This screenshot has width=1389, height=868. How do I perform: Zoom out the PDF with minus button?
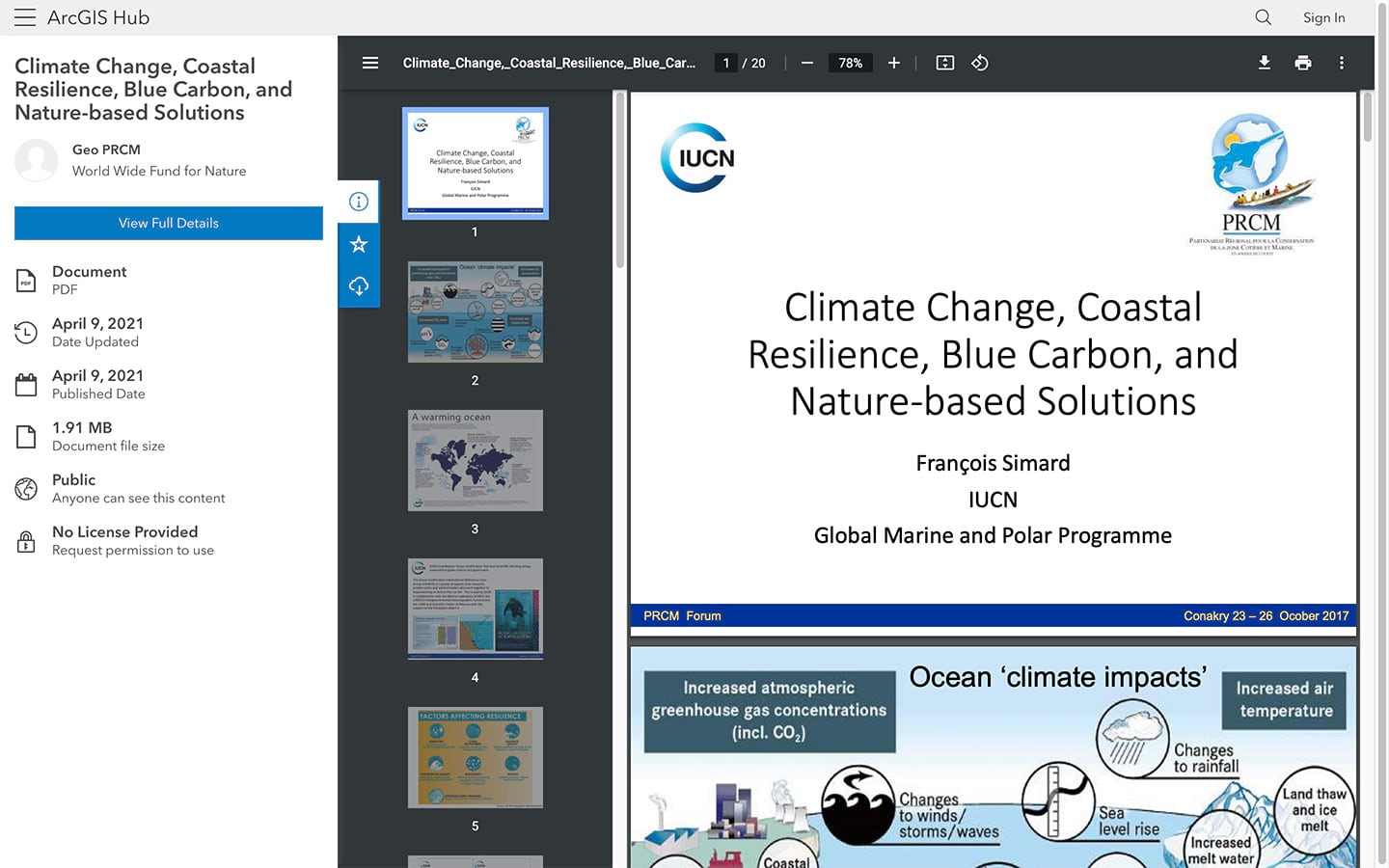pyautogui.click(x=807, y=63)
